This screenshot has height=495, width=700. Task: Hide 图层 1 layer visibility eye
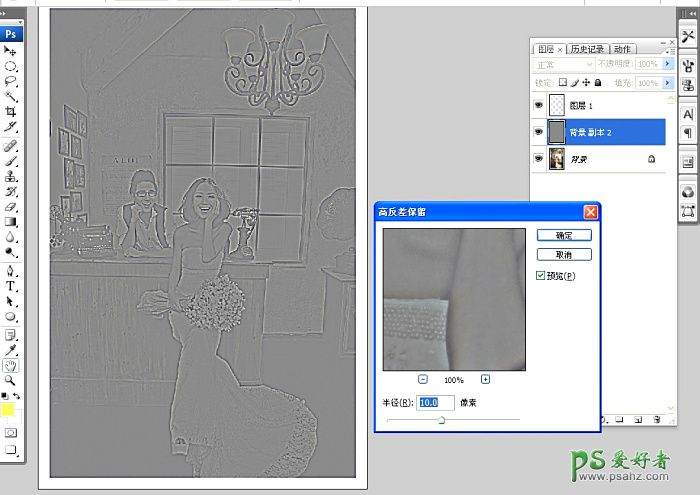click(x=539, y=104)
